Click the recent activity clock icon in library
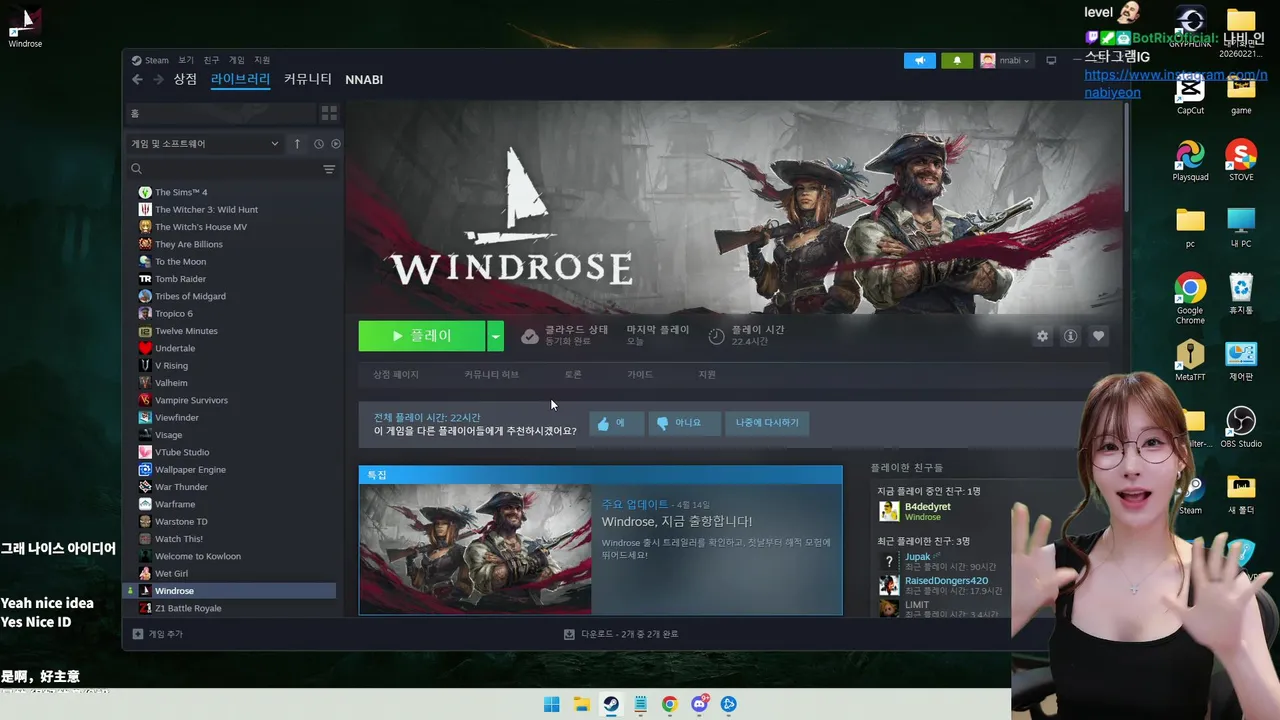The width and height of the screenshot is (1280, 720). click(x=319, y=144)
